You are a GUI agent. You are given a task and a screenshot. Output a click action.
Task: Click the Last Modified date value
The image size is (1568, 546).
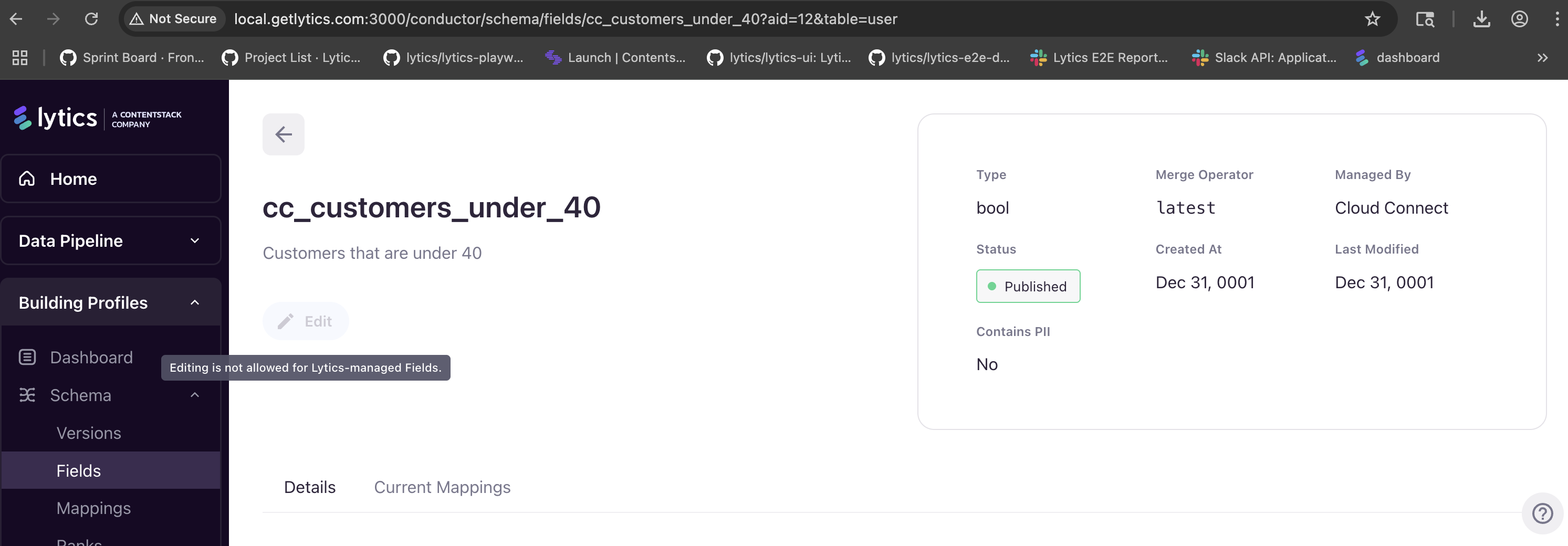tap(1384, 283)
